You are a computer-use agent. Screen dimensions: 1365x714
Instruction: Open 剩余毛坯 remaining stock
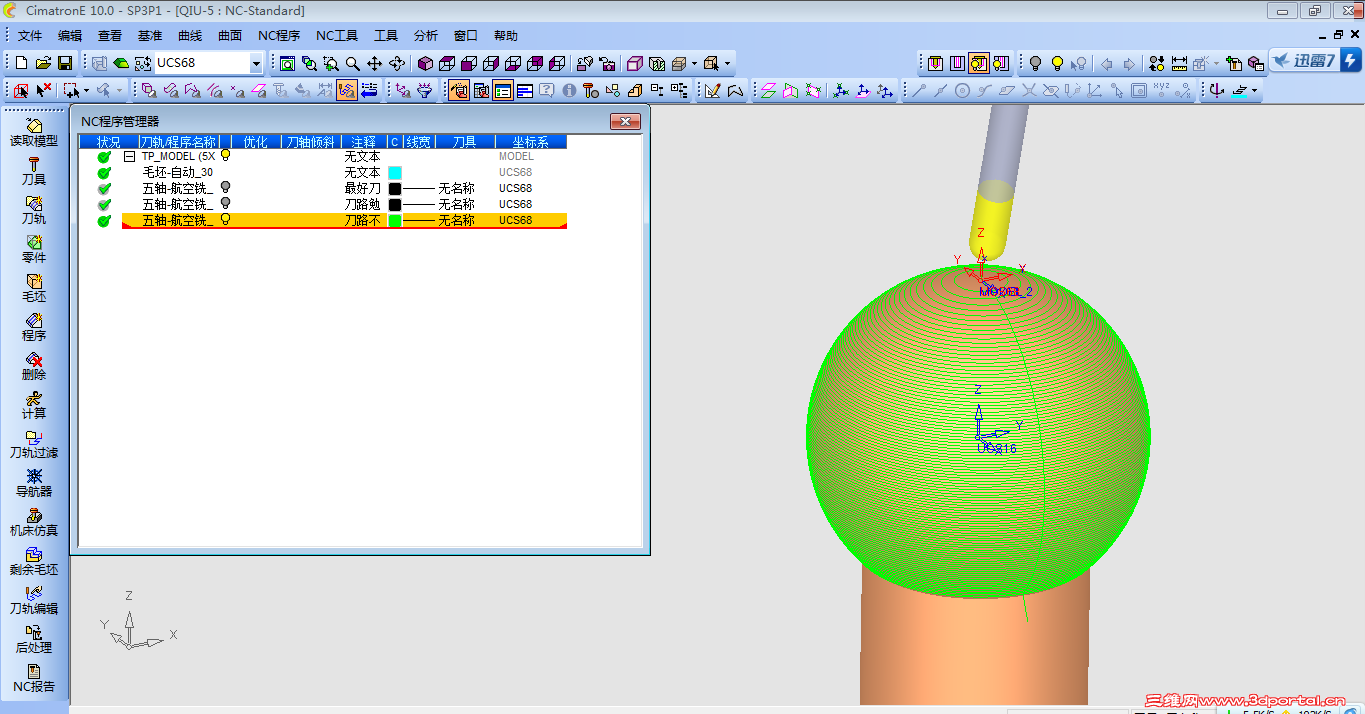click(34, 561)
